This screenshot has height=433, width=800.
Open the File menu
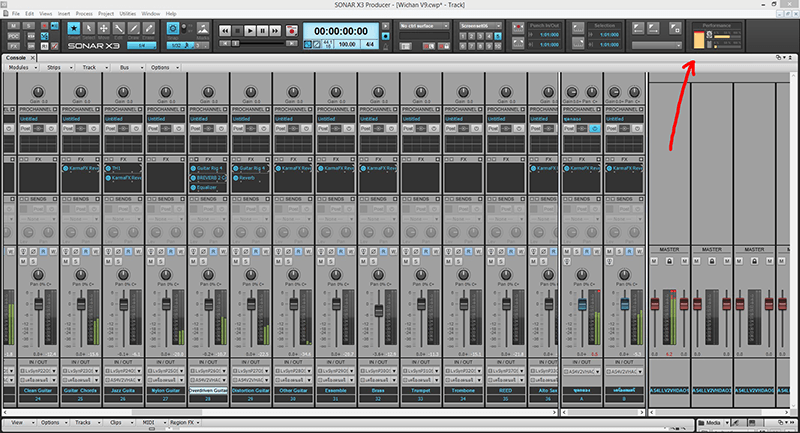tap(16, 13)
